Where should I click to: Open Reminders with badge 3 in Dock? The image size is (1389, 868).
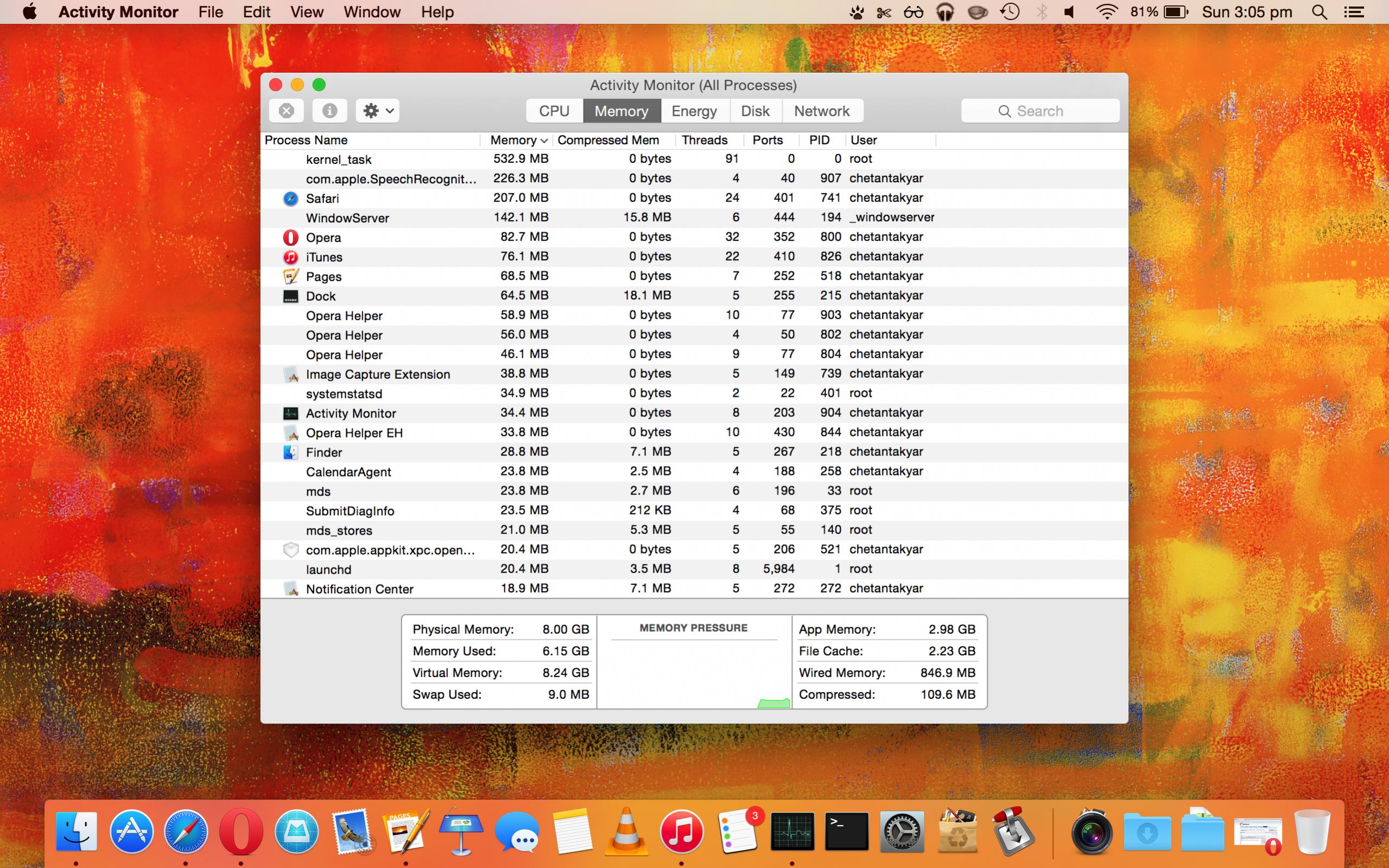click(x=740, y=831)
